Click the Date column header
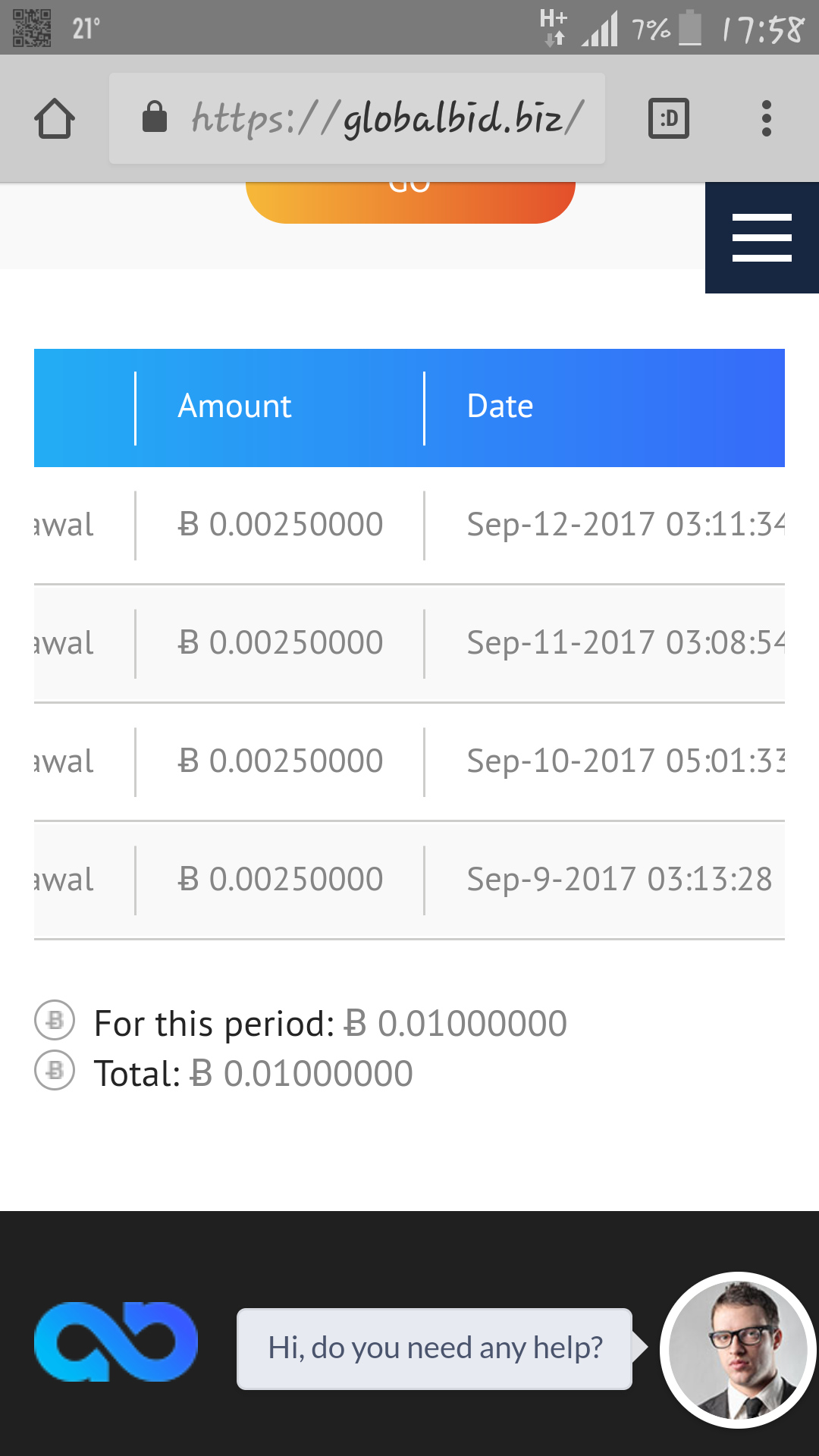 500,407
